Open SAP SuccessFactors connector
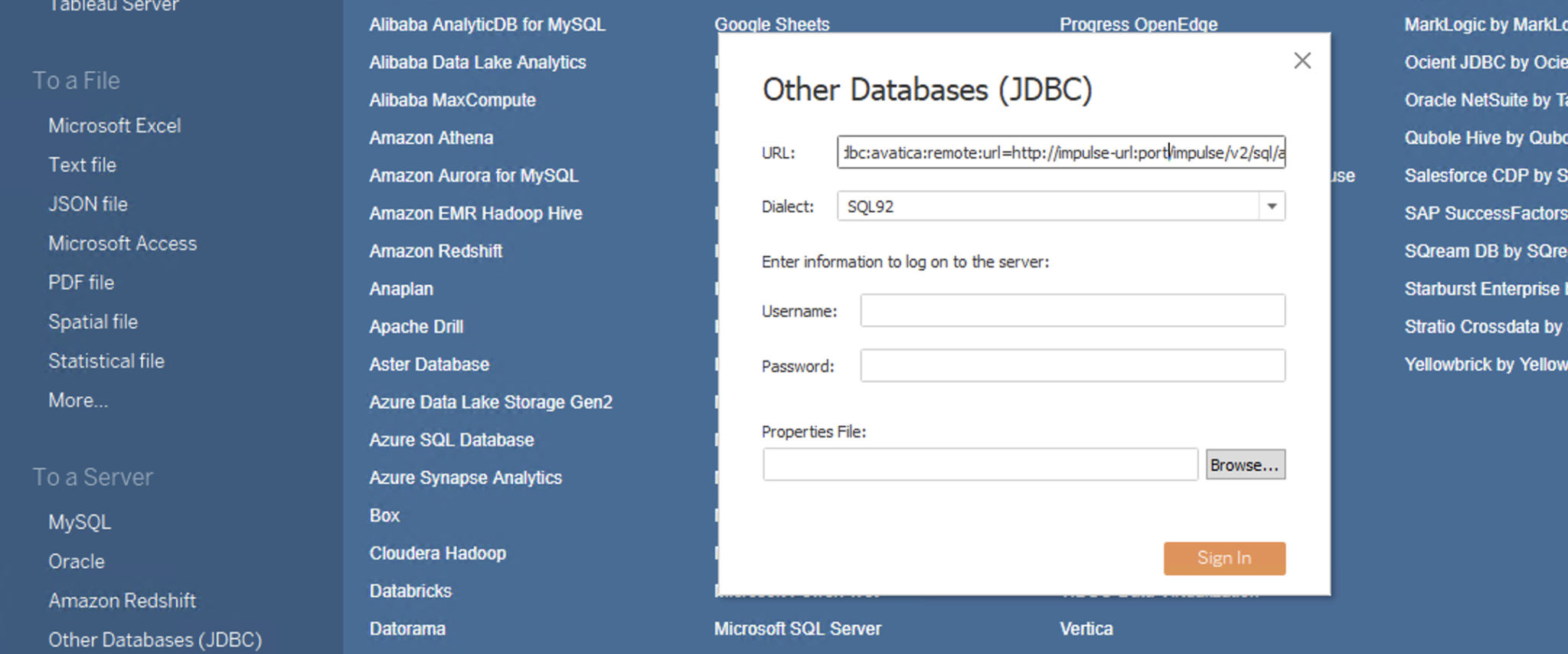Image resolution: width=1568 pixels, height=654 pixels. point(1486,213)
